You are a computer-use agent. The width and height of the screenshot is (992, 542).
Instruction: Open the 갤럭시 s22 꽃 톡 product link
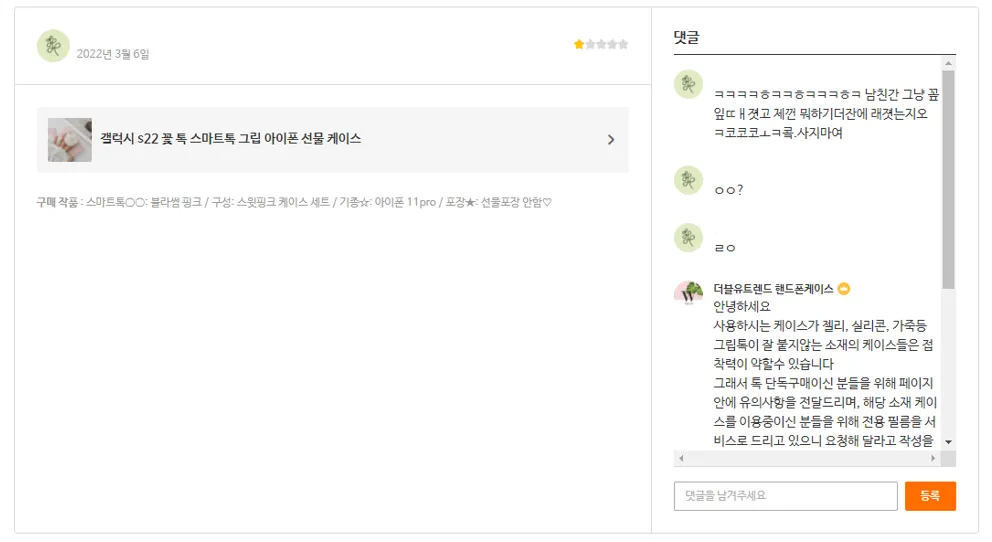tap(231, 139)
